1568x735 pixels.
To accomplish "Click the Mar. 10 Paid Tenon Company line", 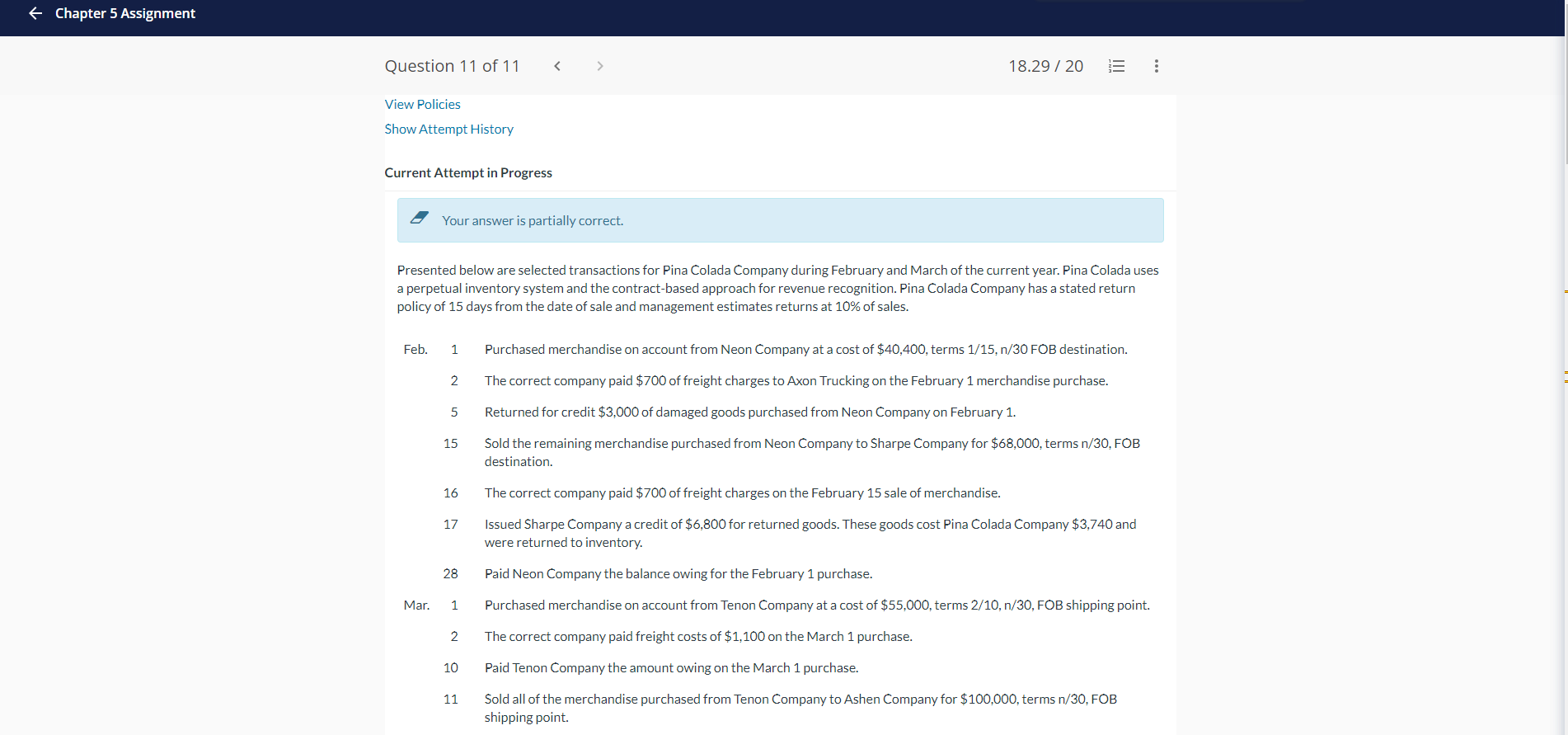I will coord(671,668).
